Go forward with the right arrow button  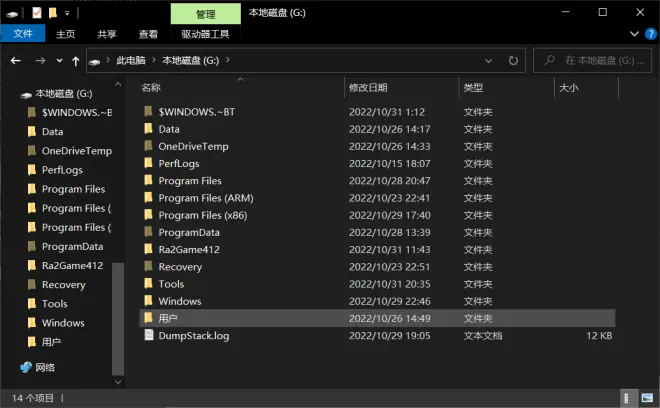click(40, 61)
